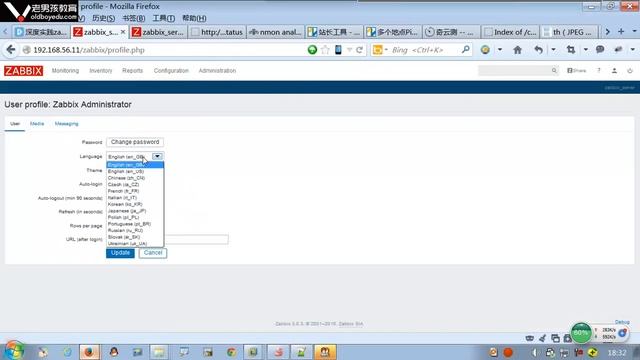The image size is (640, 360).
Task: Open the Inventory menu
Action: coord(100,71)
